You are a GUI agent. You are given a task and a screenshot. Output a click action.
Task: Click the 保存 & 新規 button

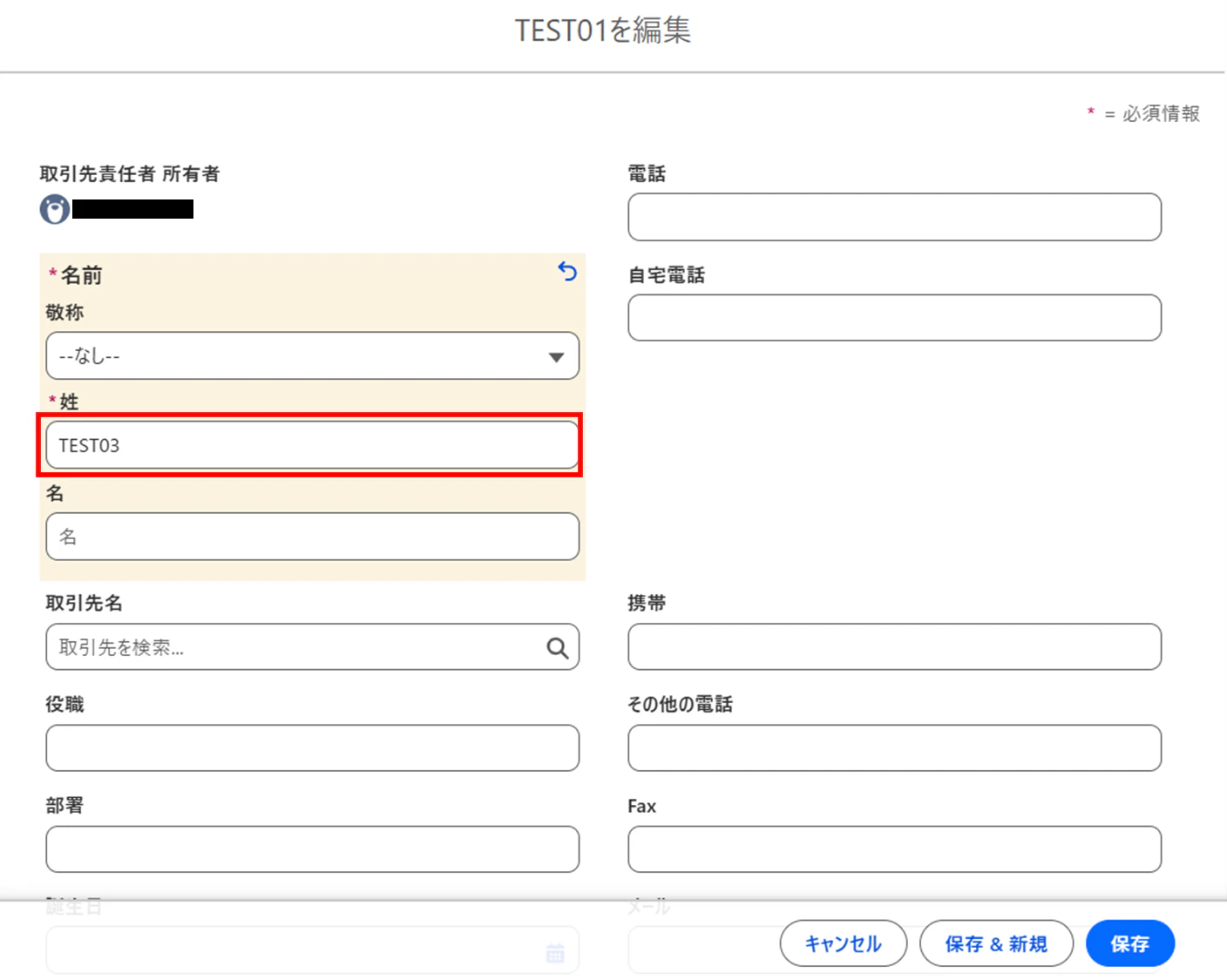[996, 943]
